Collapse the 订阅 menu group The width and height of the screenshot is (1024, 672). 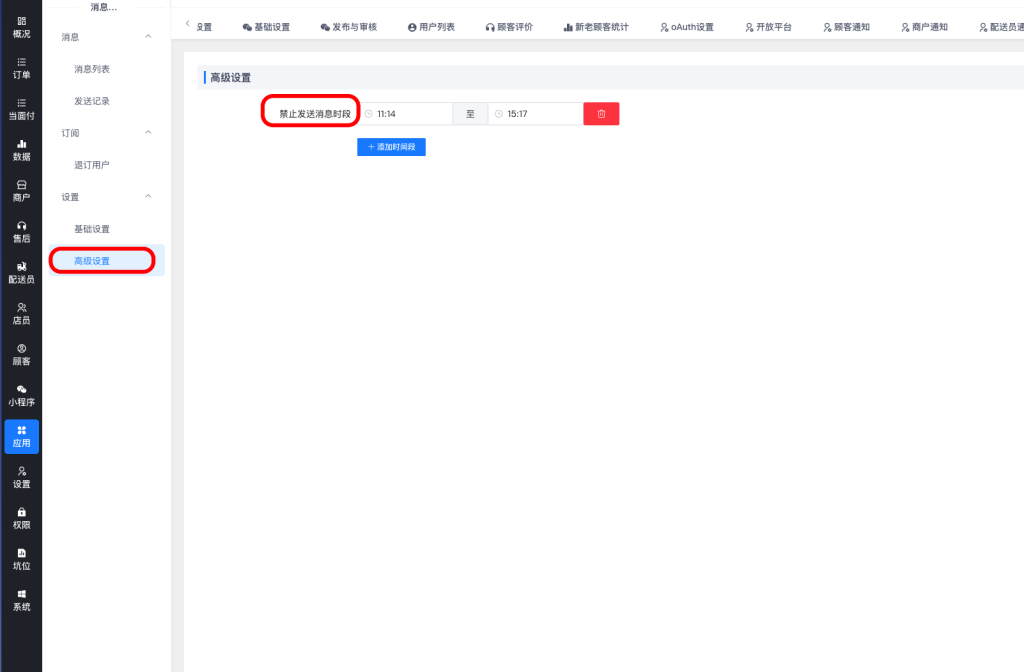coord(149,133)
